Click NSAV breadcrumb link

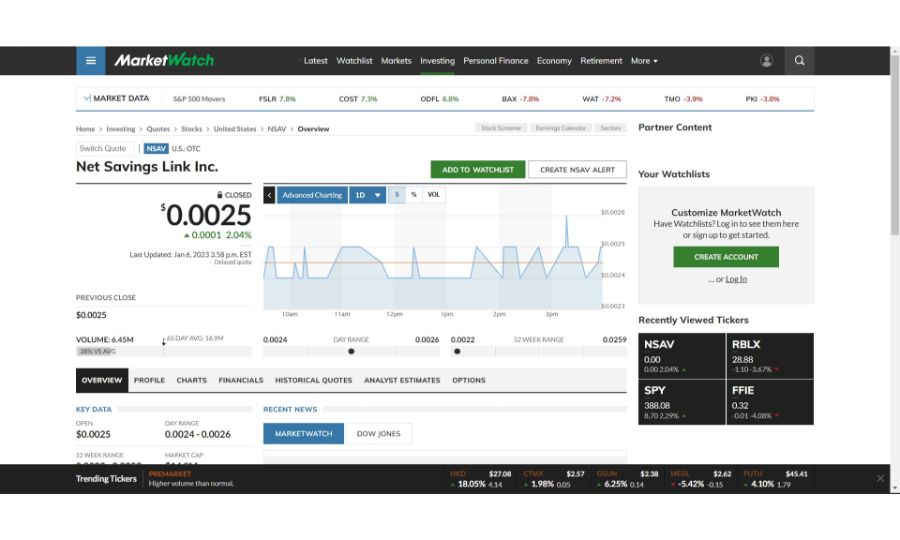277,129
